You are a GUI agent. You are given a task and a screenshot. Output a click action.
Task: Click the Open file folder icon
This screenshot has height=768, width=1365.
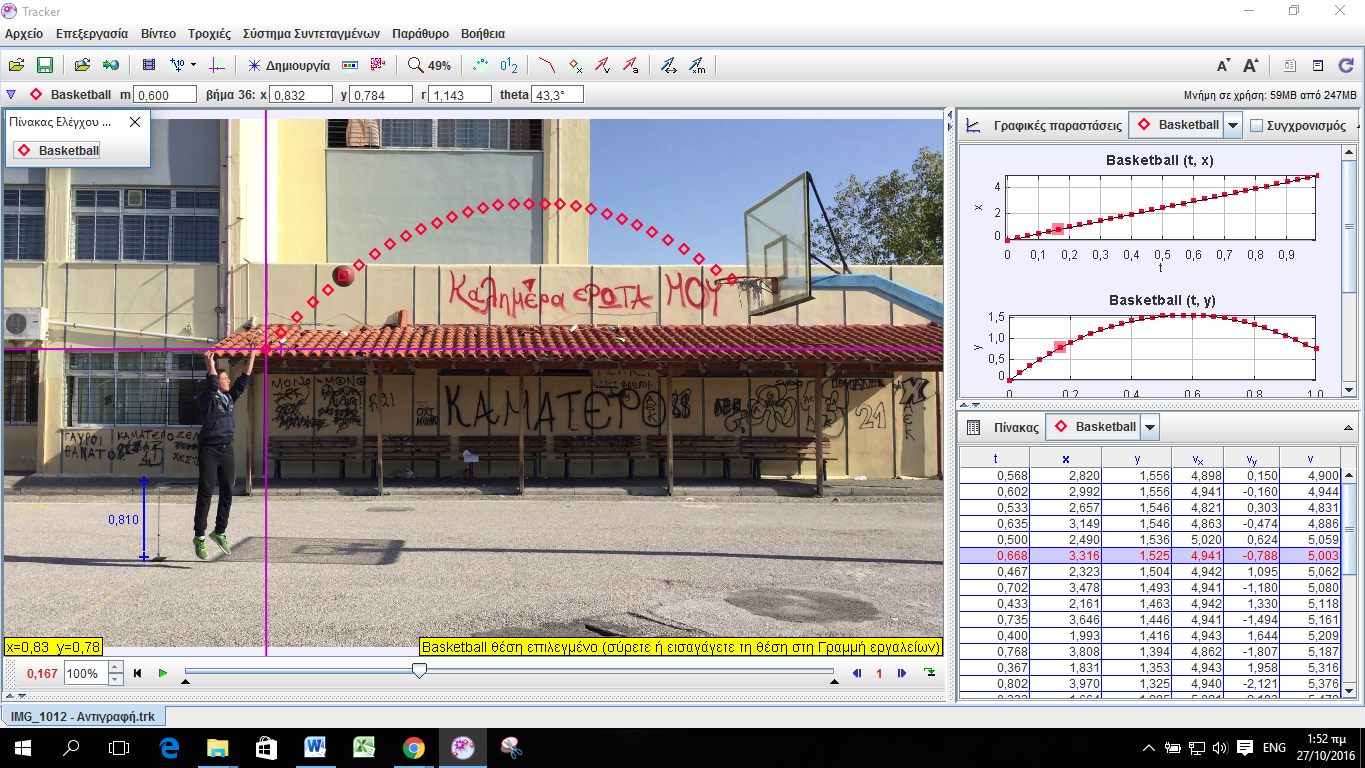click(16, 65)
